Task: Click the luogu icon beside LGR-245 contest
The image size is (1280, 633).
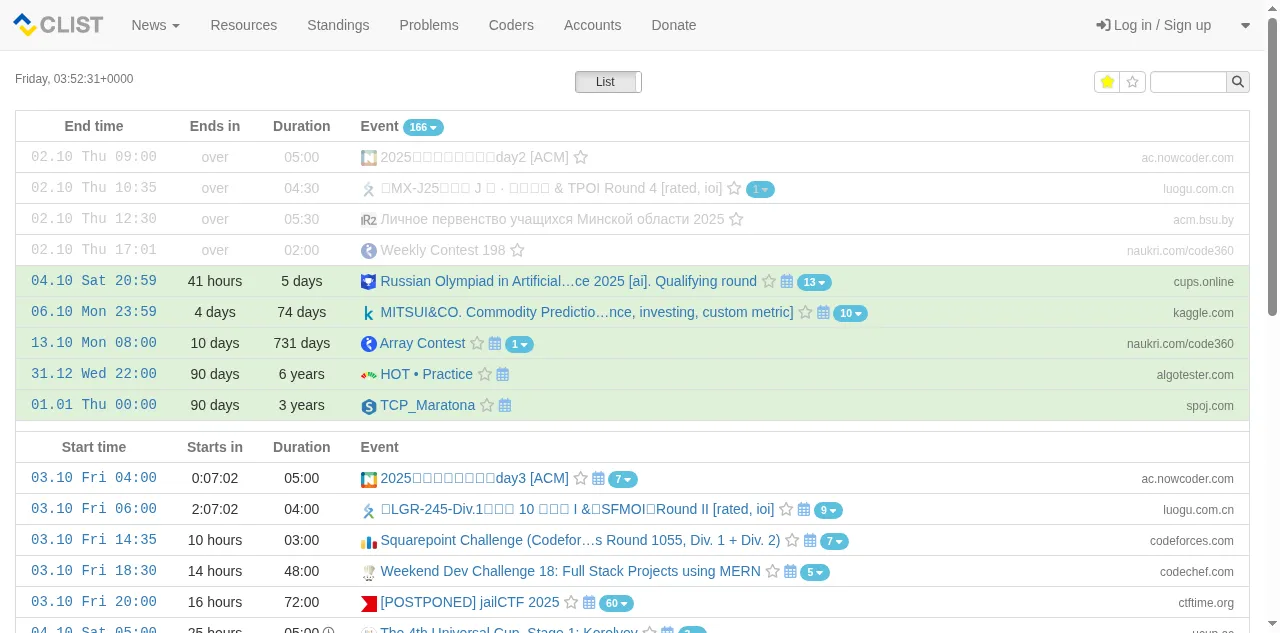Action: (x=369, y=510)
